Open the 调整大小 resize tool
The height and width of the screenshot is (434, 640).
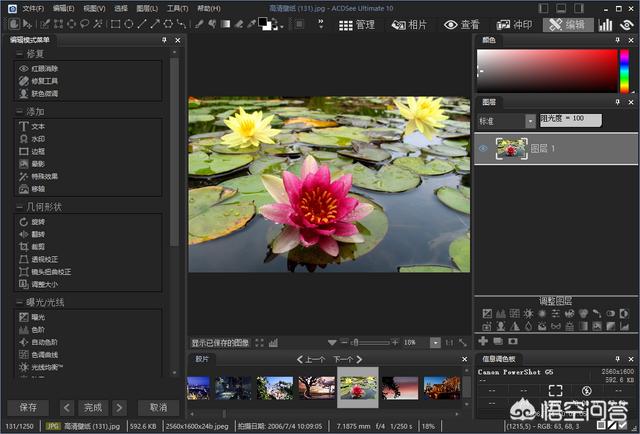[44, 283]
